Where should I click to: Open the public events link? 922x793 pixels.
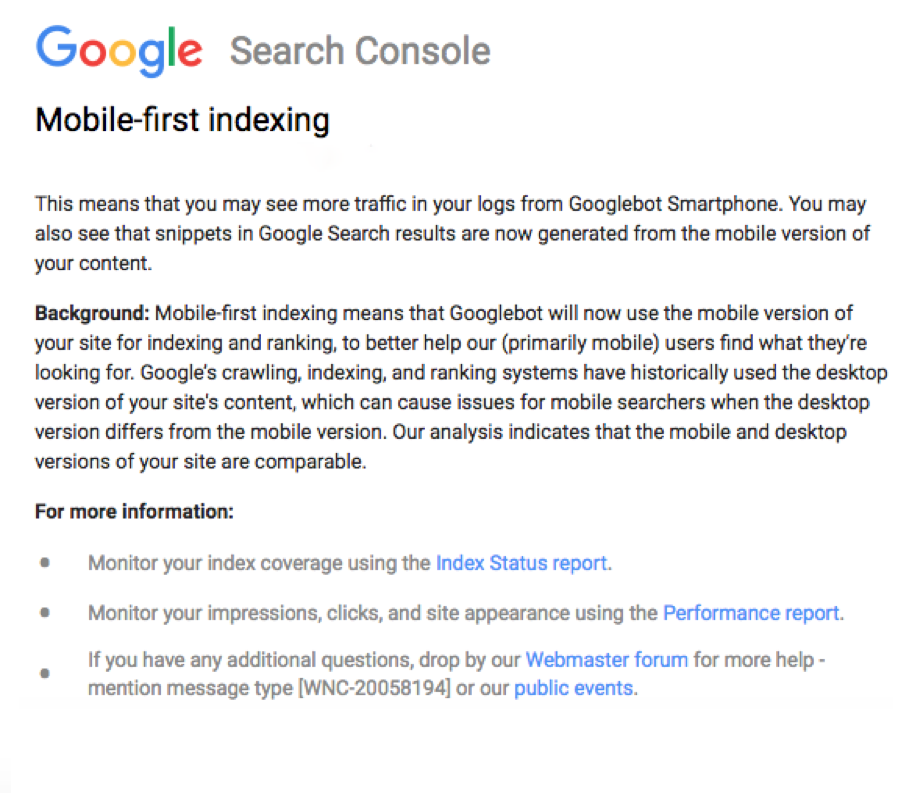point(573,688)
